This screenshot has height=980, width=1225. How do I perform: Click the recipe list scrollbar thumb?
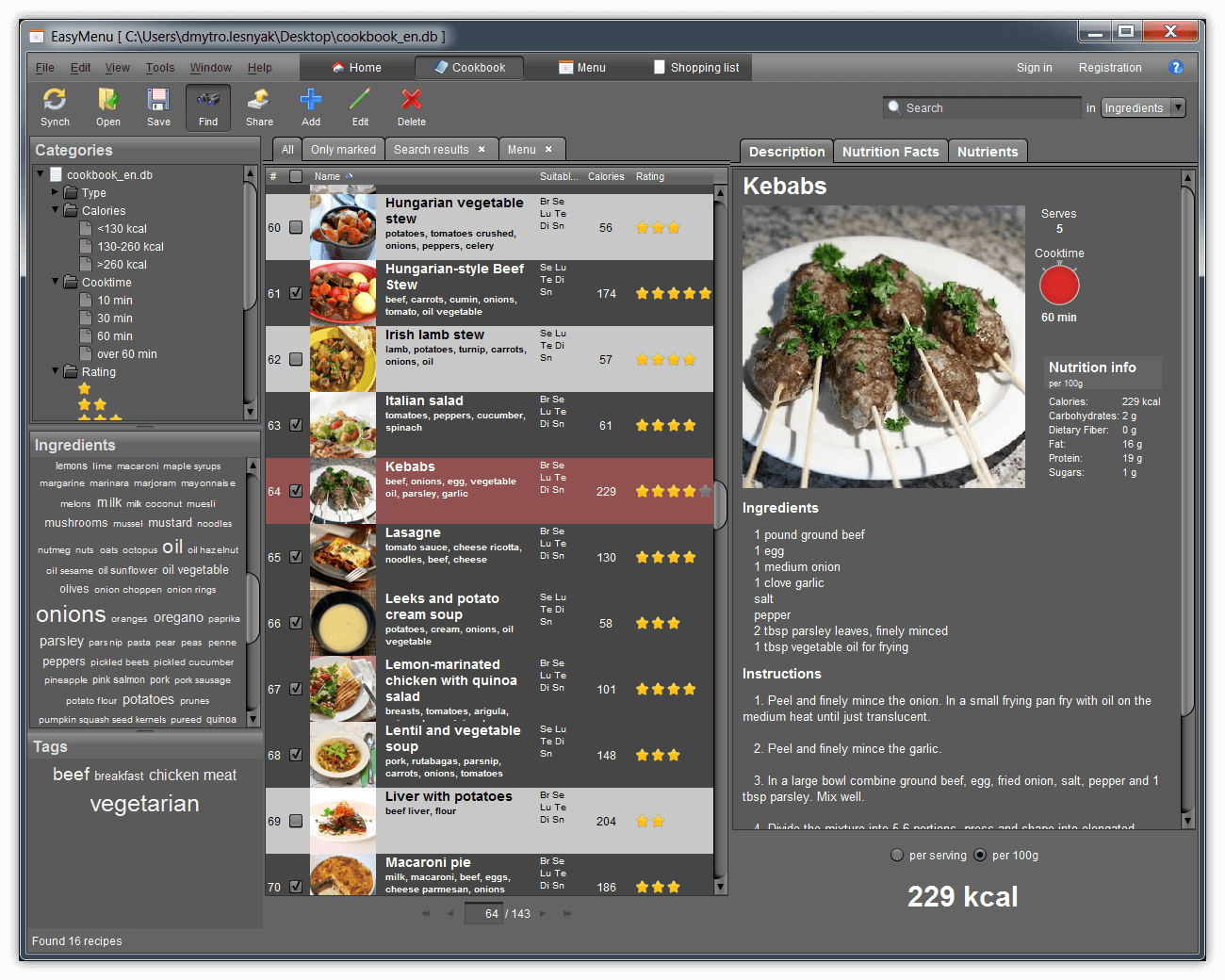tap(720, 505)
